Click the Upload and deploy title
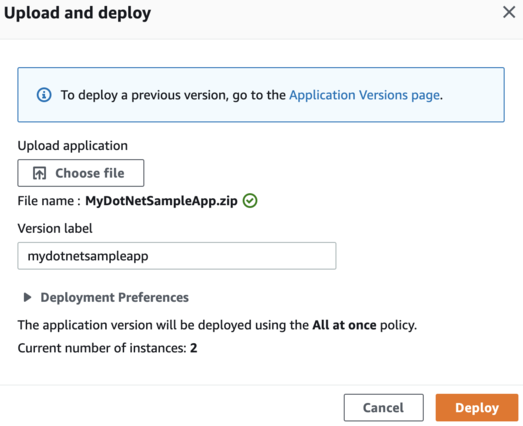 tap(77, 14)
